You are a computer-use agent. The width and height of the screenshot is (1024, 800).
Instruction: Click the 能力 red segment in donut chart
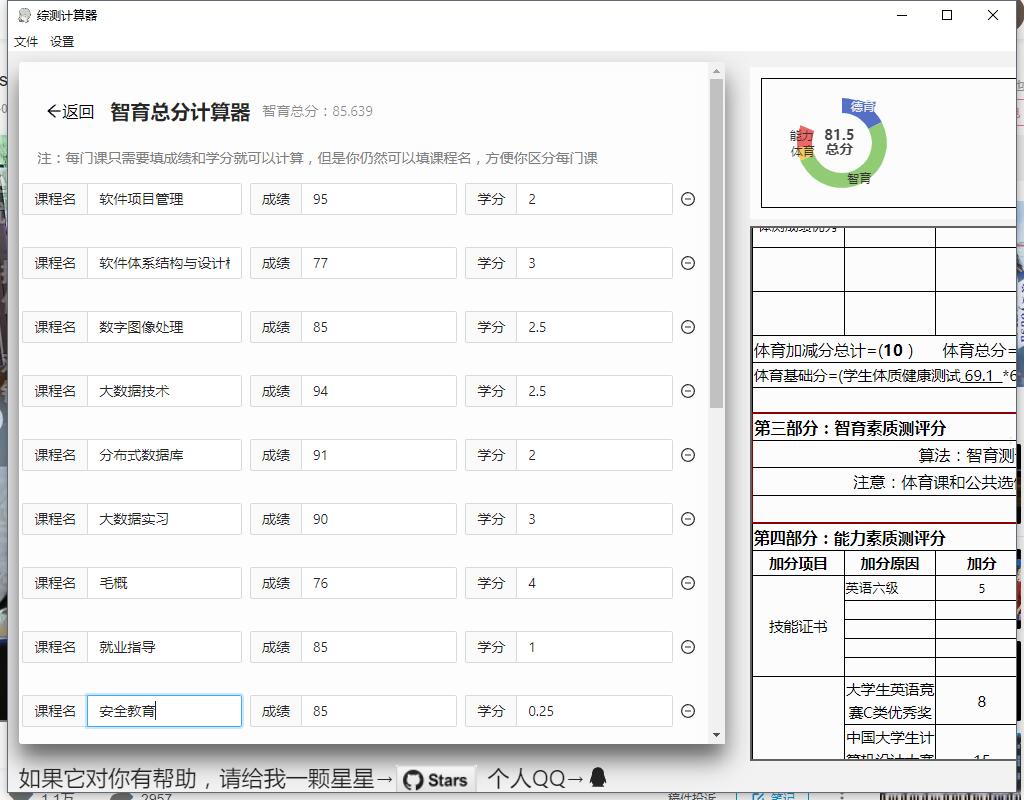(805, 136)
